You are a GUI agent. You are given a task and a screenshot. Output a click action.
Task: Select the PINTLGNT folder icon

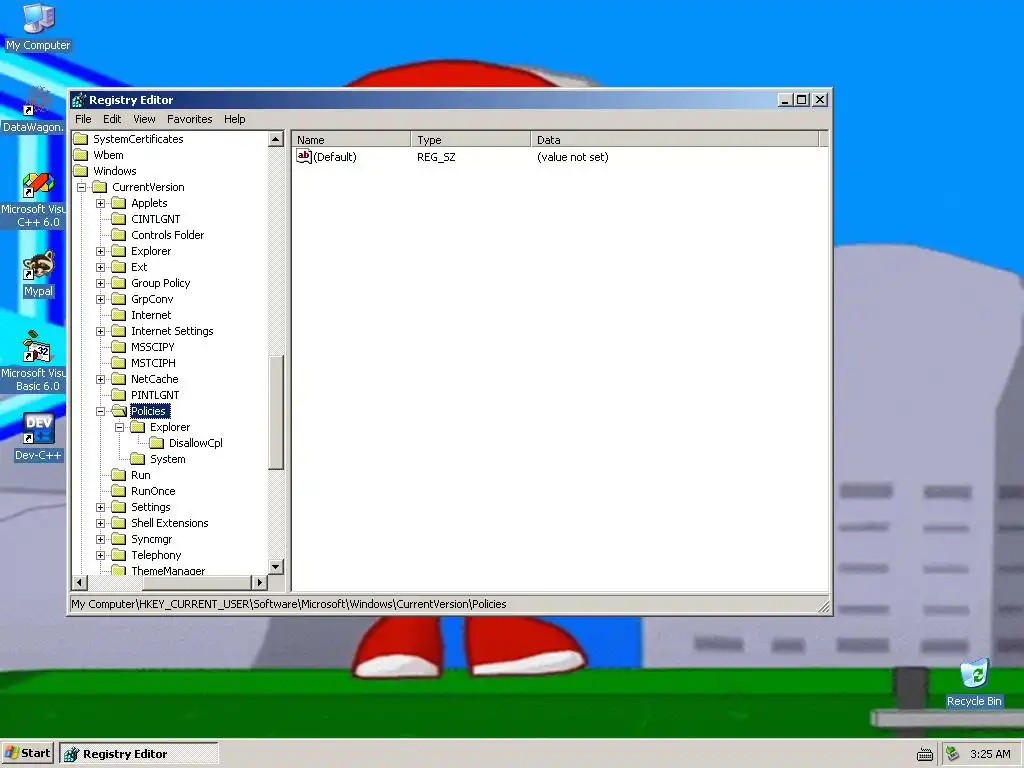[x=118, y=395]
